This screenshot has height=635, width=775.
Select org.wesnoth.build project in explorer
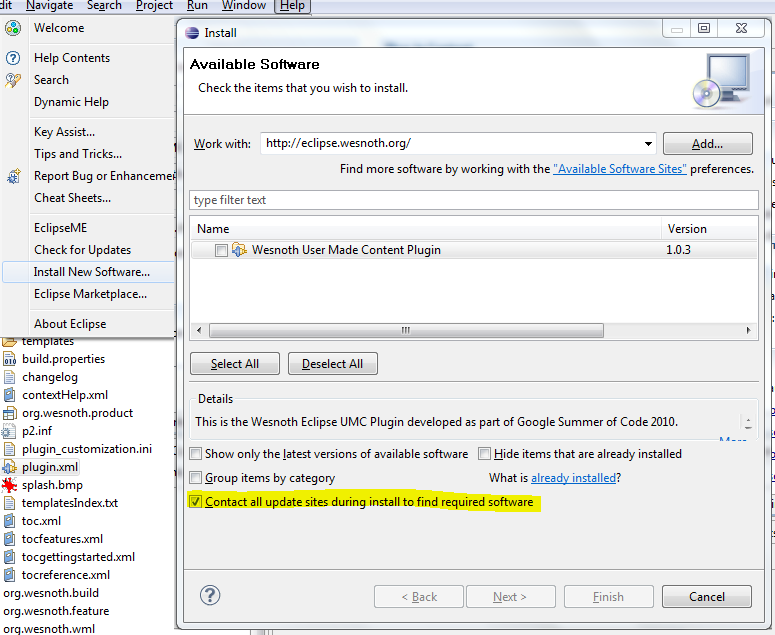(x=51, y=593)
